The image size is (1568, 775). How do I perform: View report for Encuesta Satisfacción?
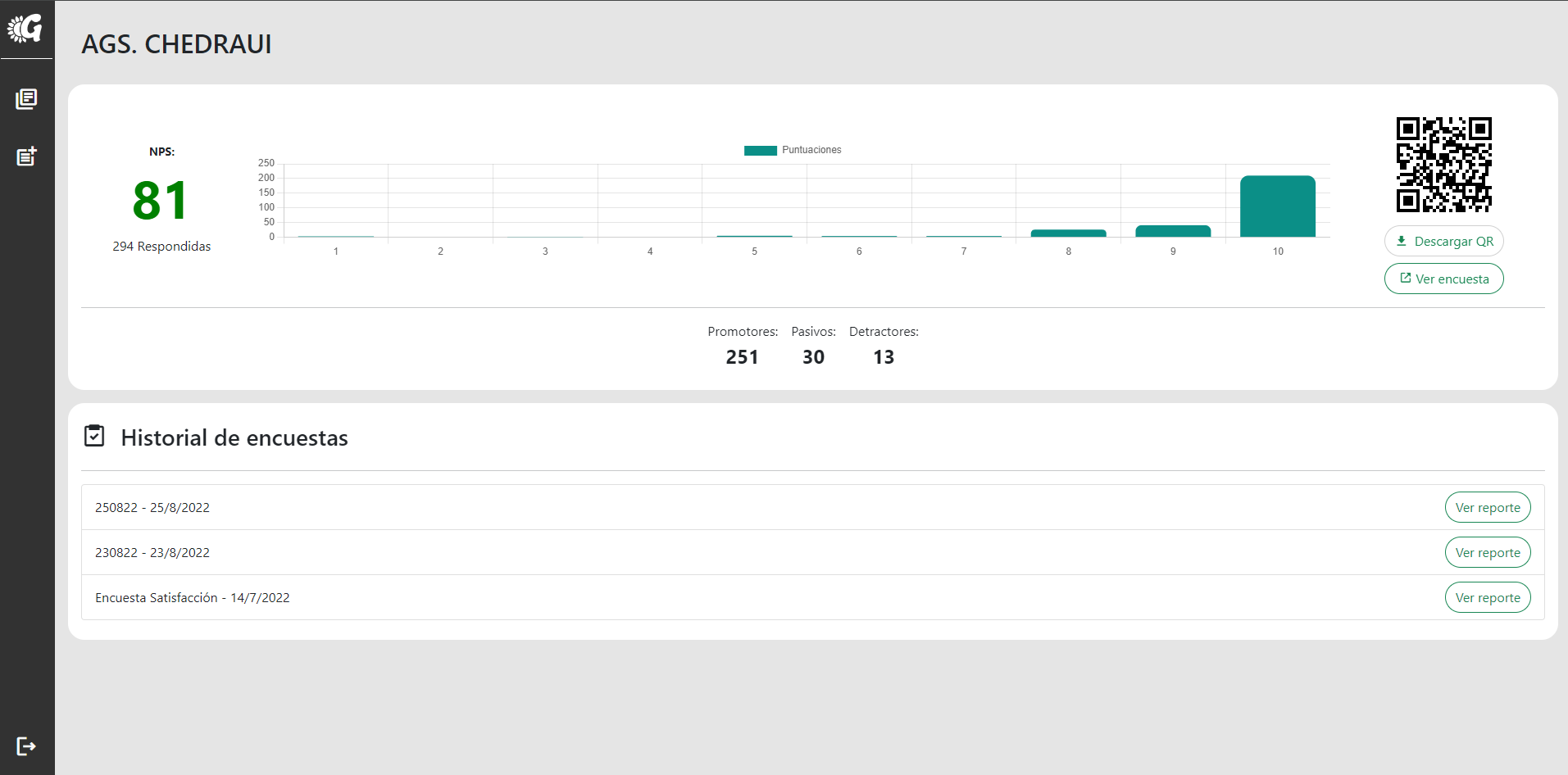coord(1487,598)
